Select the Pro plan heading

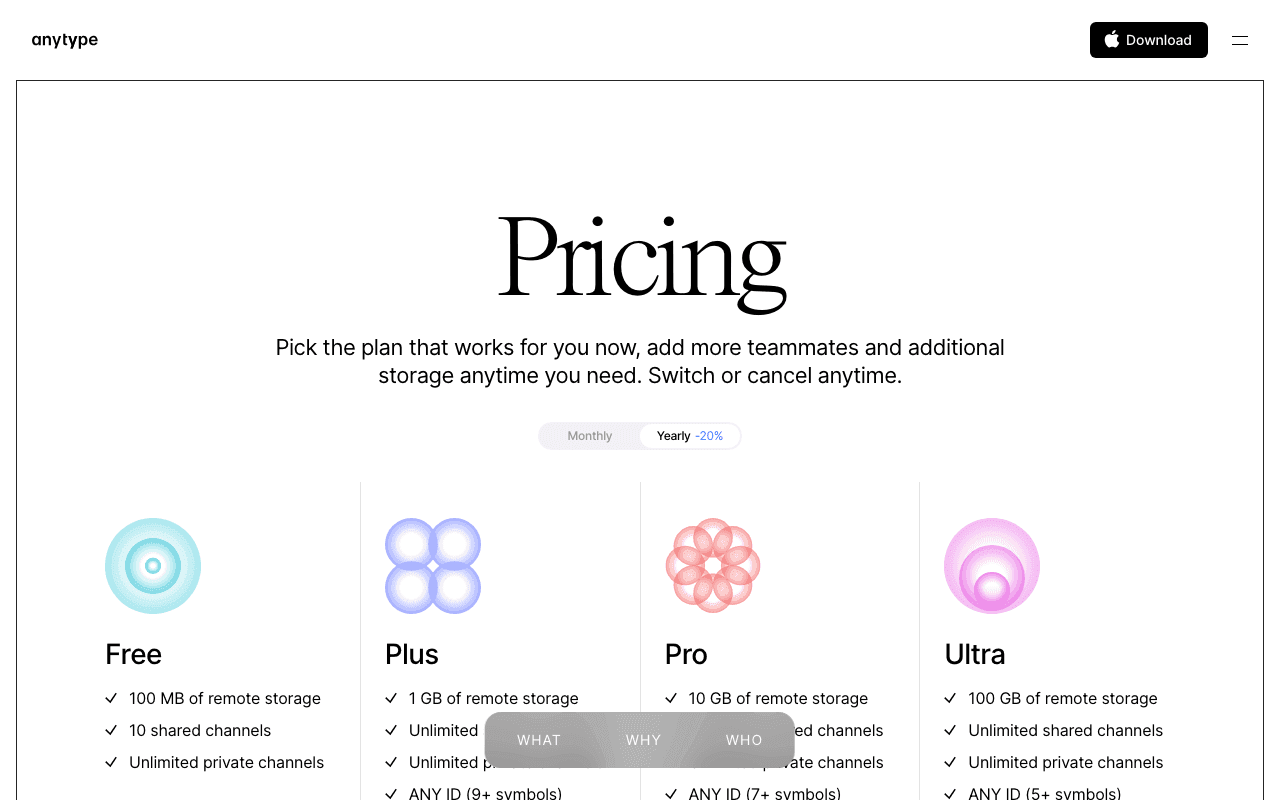(x=686, y=654)
